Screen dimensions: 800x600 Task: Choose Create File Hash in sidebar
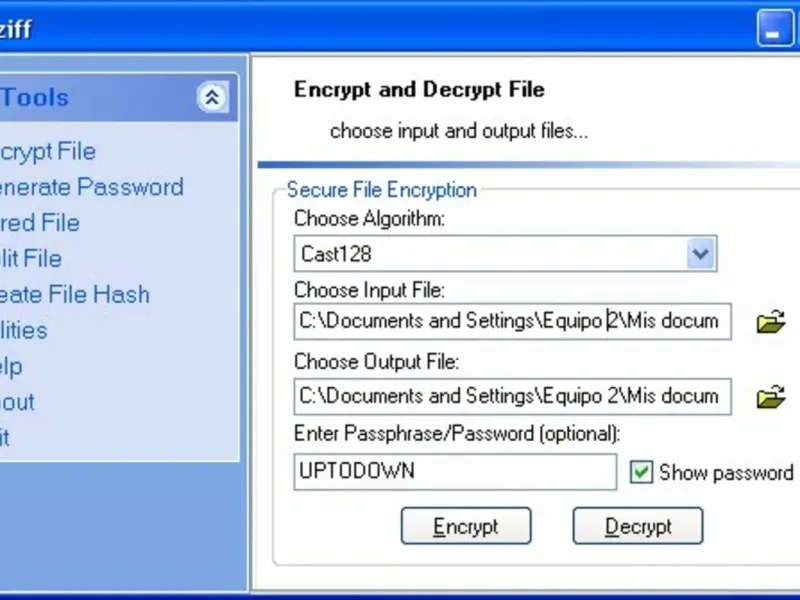[74, 295]
